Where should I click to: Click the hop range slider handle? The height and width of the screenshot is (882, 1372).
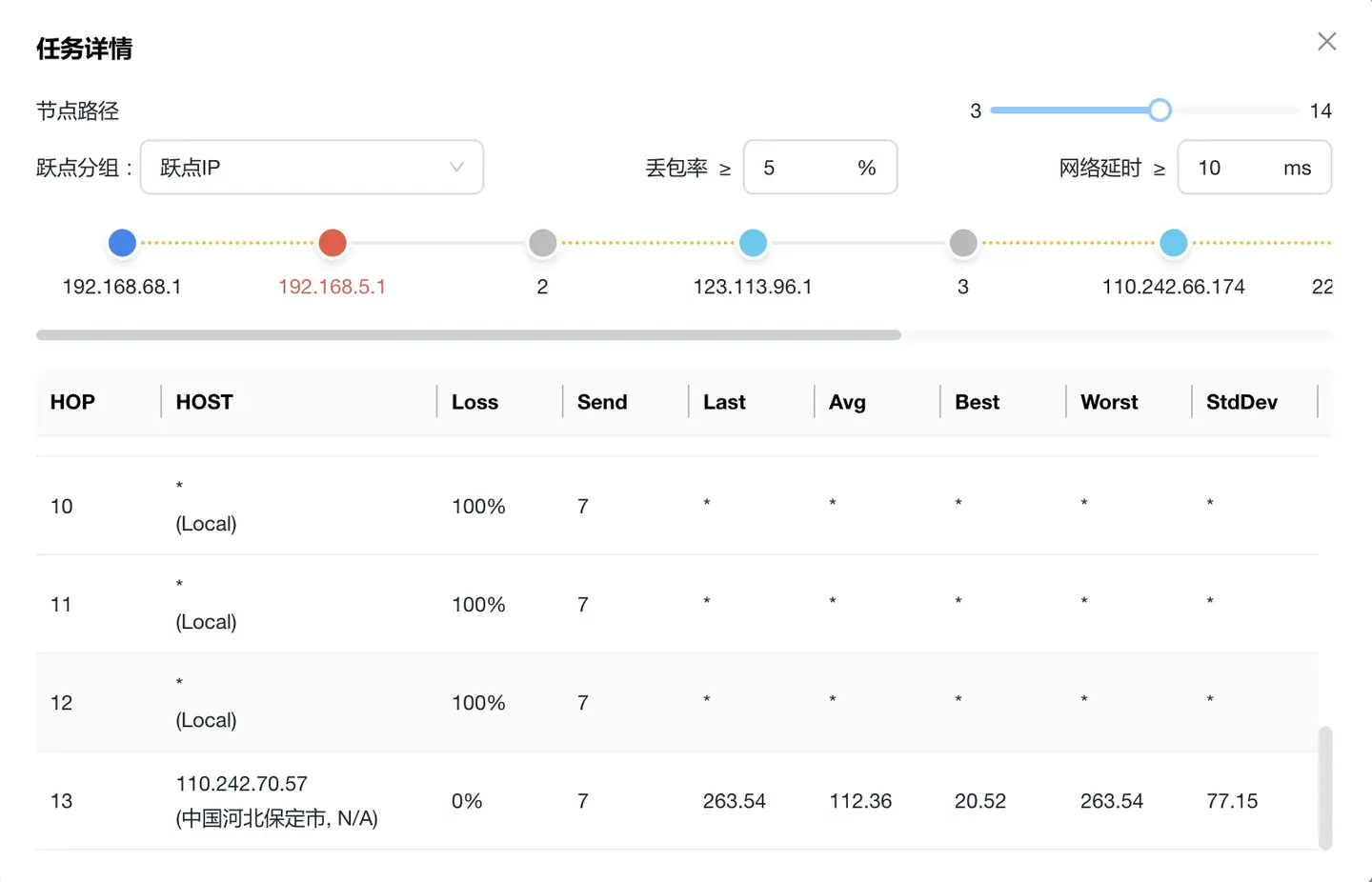[x=1160, y=110]
